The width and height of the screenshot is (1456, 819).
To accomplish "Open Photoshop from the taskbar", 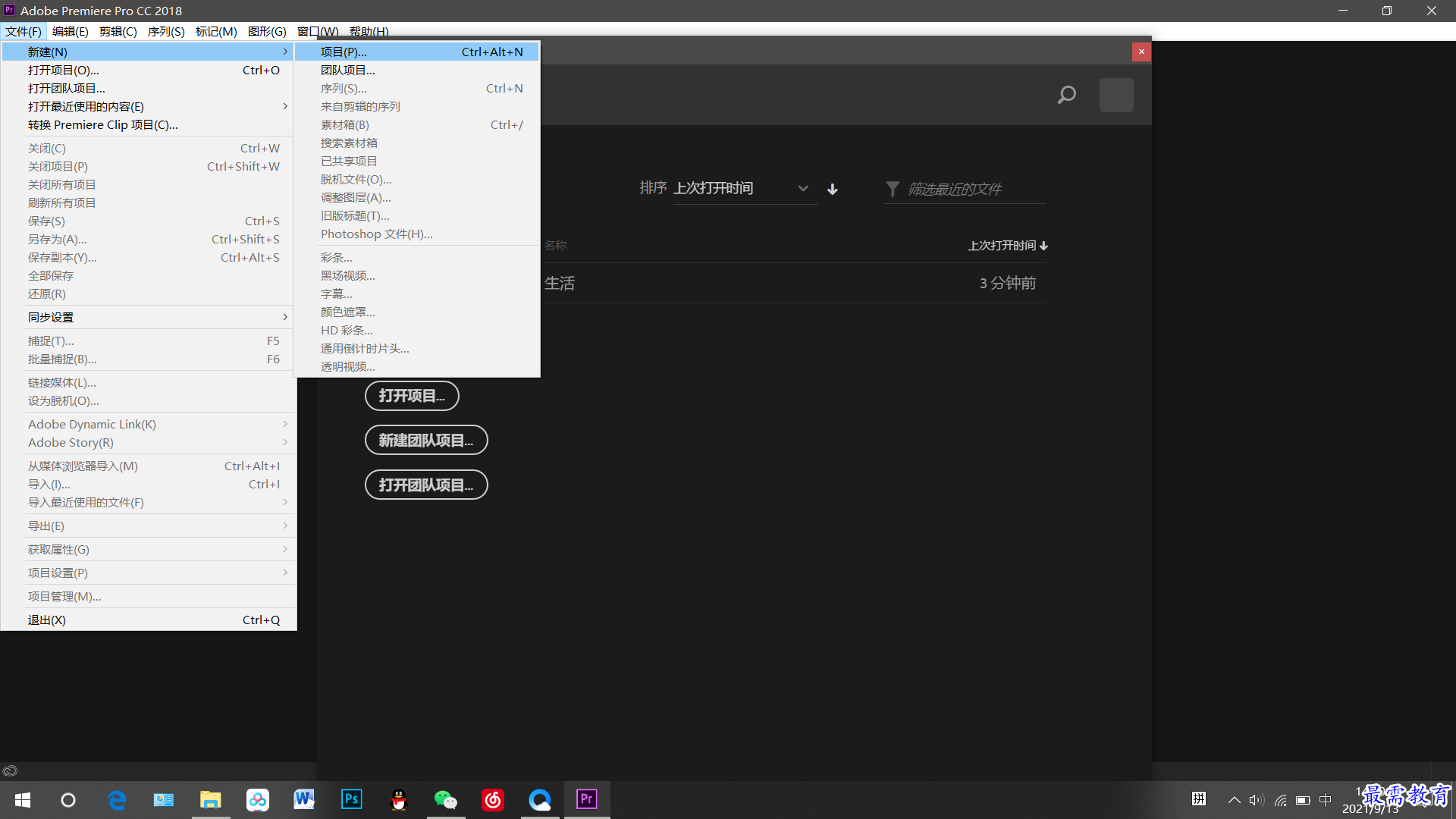I will pos(352,799).
